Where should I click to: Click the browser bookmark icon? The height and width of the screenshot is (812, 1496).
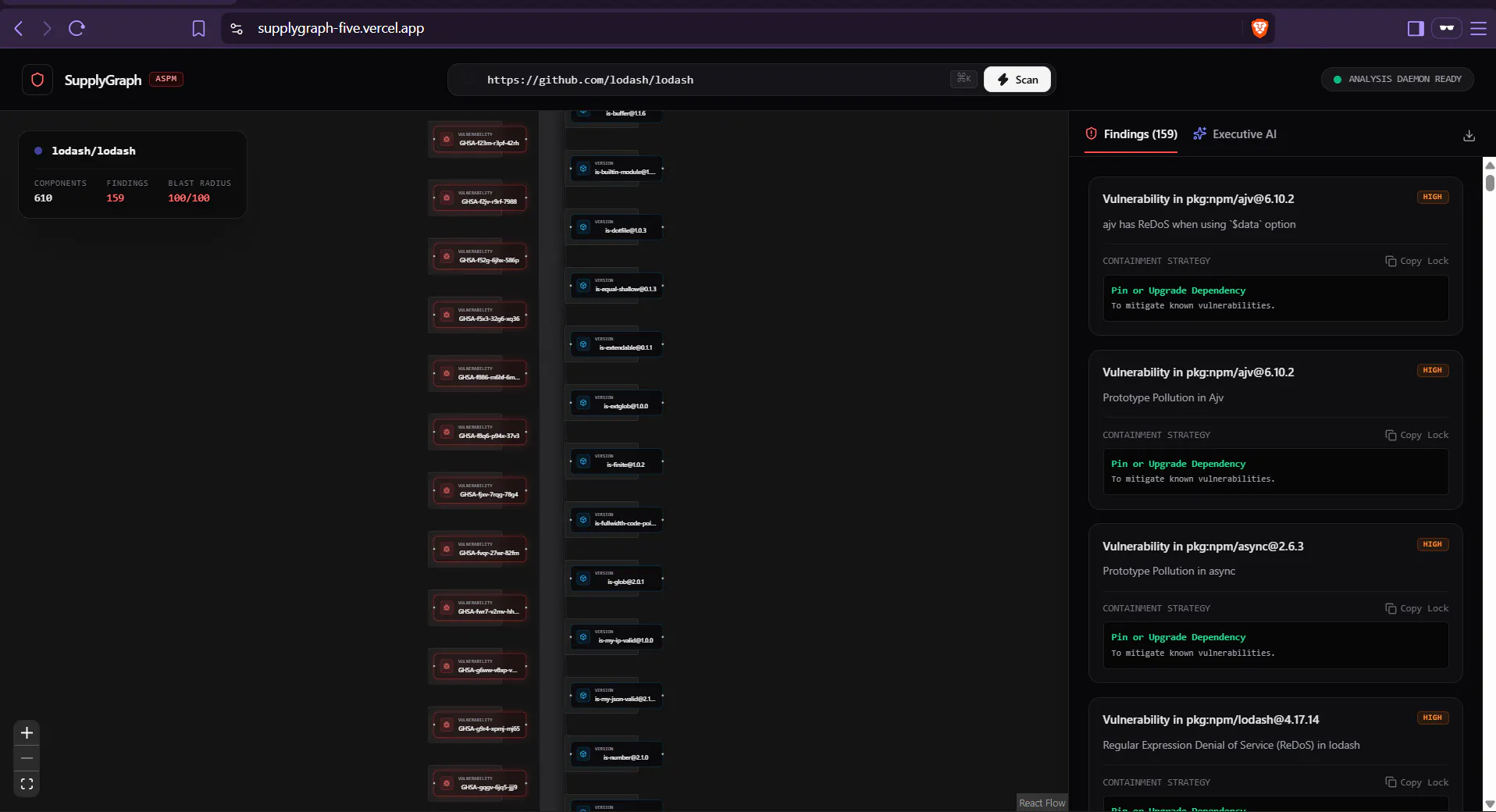point(198,28)
